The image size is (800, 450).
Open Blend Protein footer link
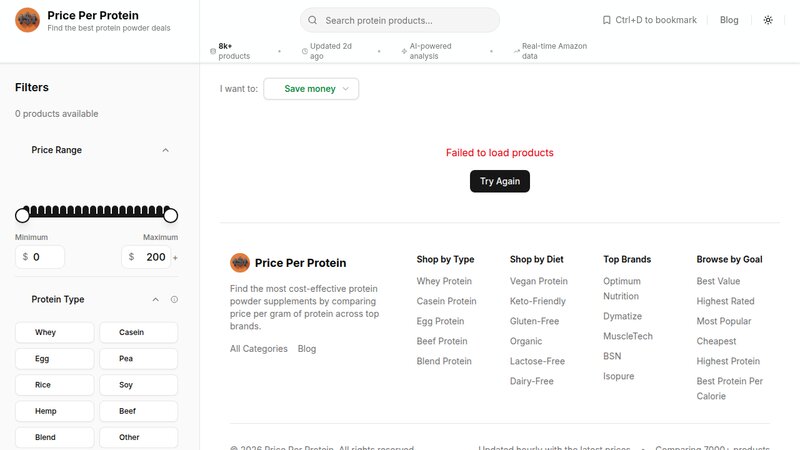coord(444,361)
